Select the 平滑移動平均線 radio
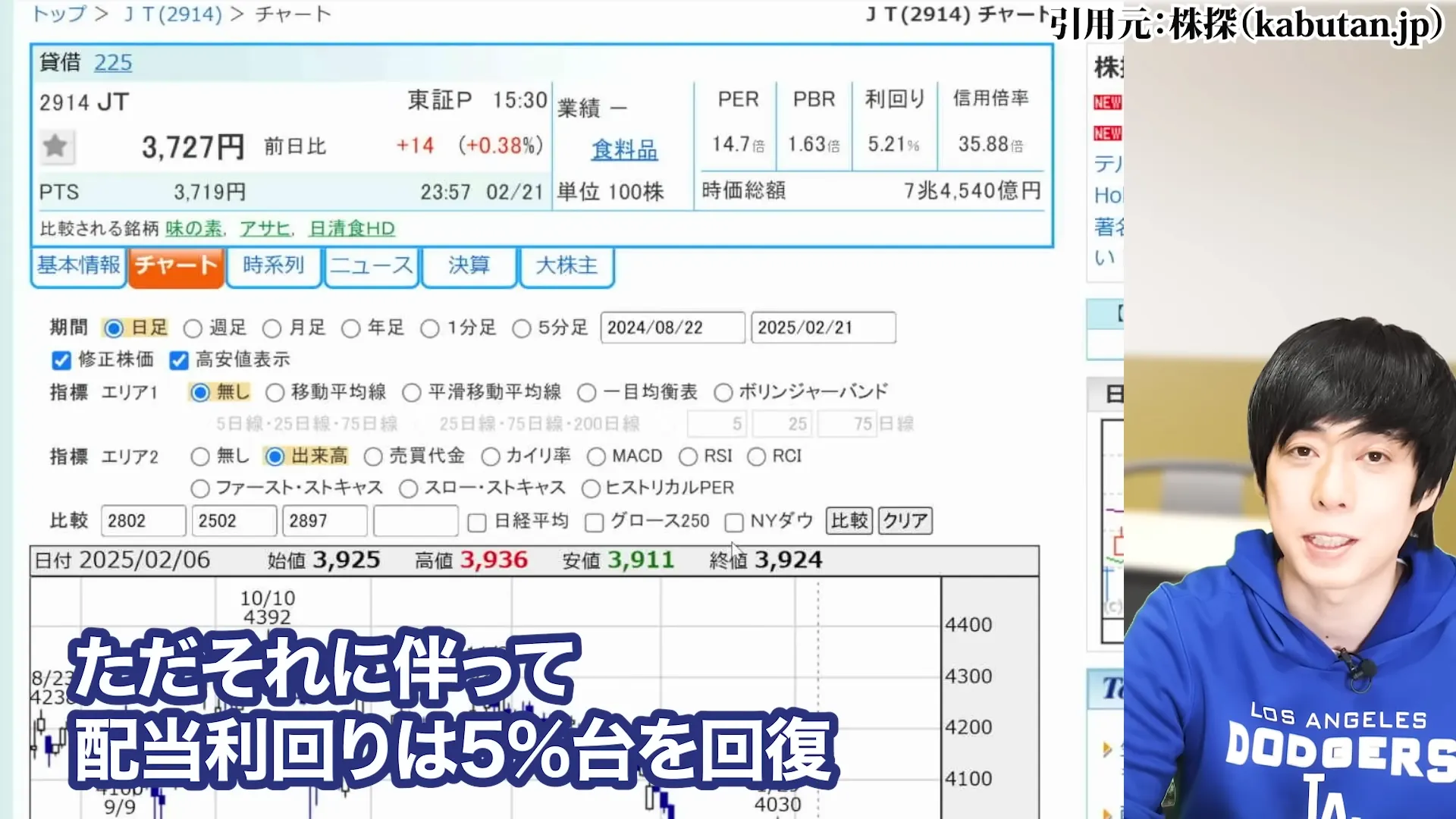Viewport: 1456px width, 819px height. [412, 392]
